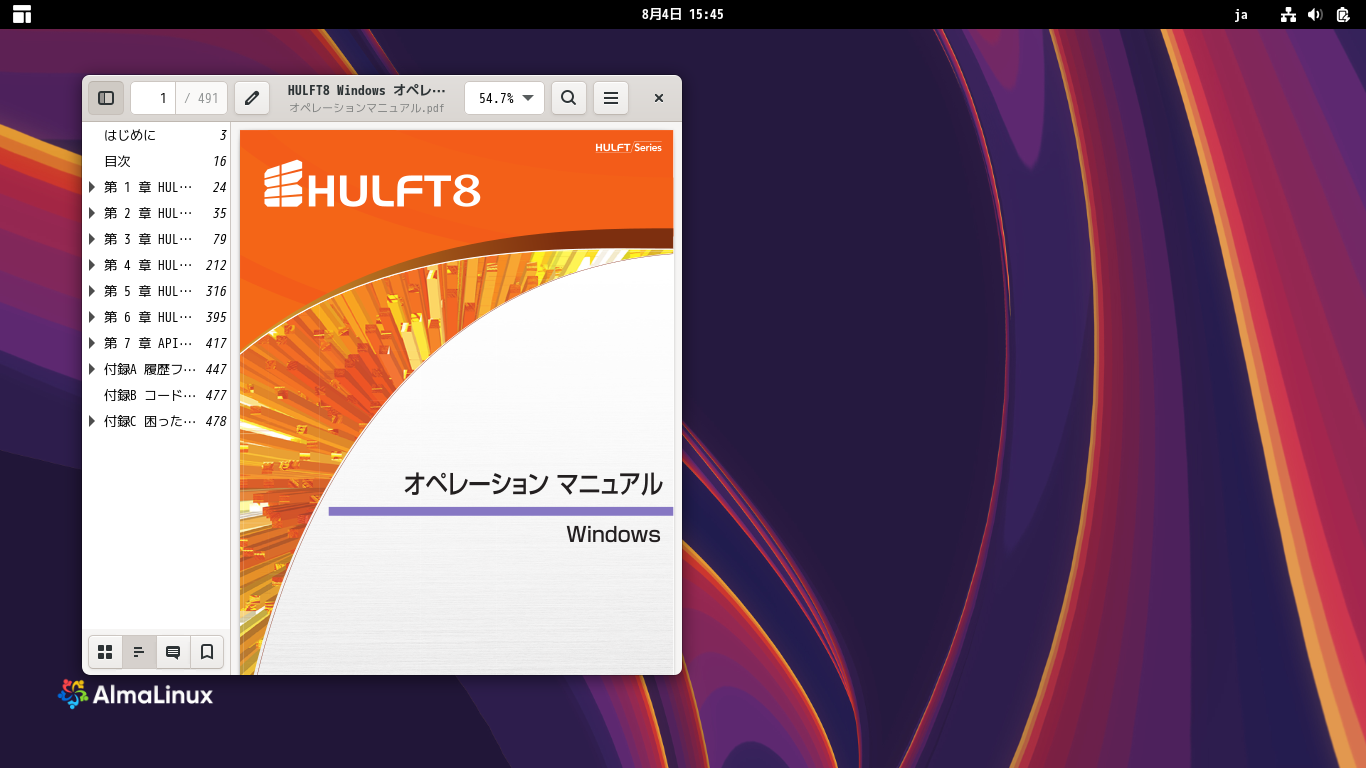Viewport: 1366px width, 768px height.
Task: Toggle the sidebar panel button
Action: pyautogui.click(x=106, y=98)
